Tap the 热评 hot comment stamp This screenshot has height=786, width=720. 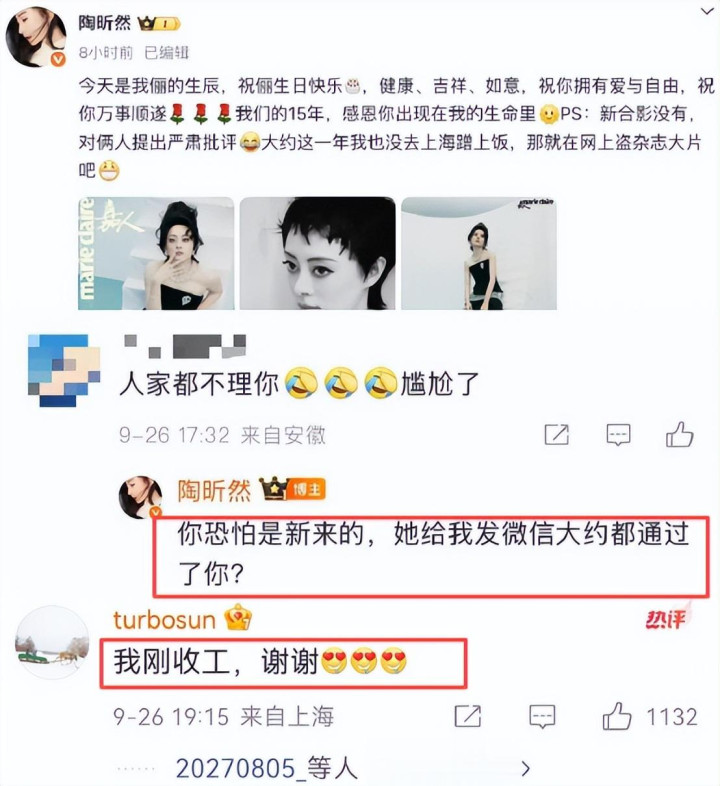coord(667,618)
